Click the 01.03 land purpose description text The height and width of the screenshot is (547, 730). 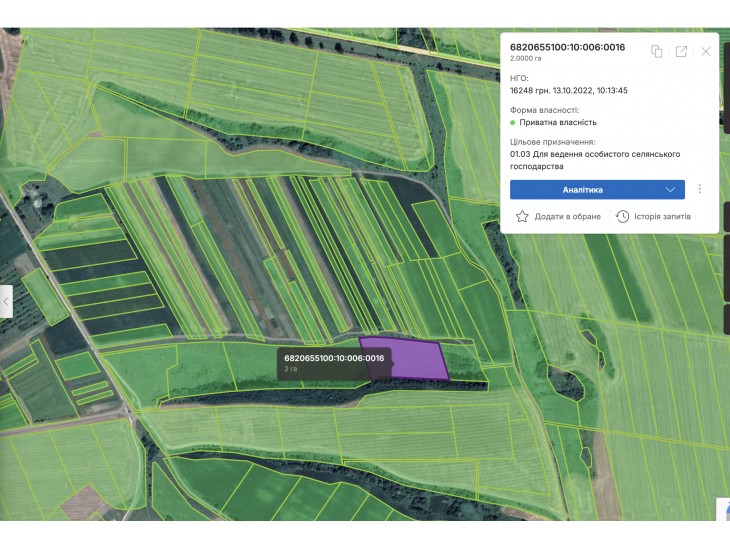595,160
